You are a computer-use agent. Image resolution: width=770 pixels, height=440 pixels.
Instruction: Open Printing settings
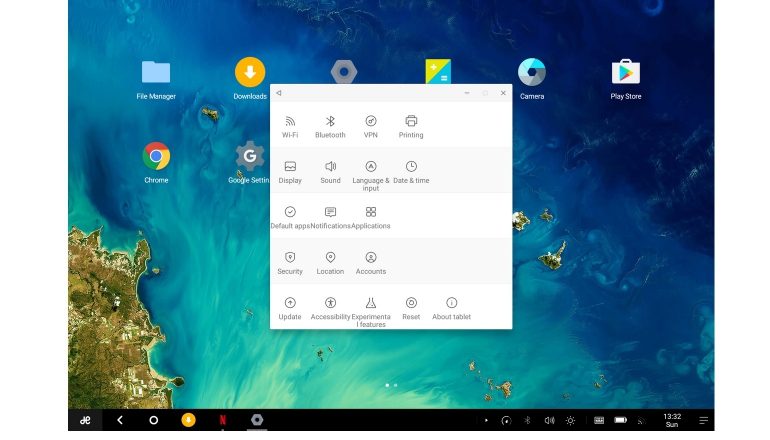pyautogui.click(x=411, y=125)
